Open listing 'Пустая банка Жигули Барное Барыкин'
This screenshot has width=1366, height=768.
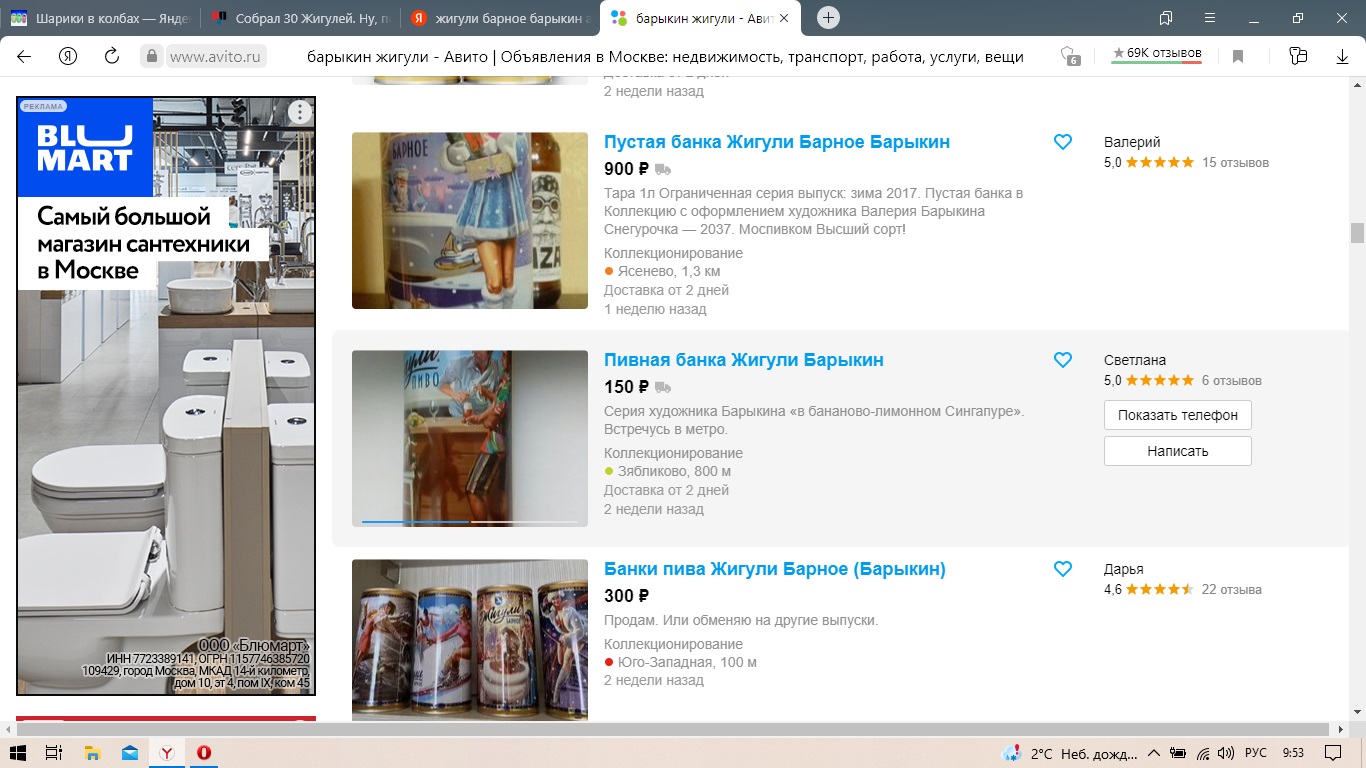[777, 142]
